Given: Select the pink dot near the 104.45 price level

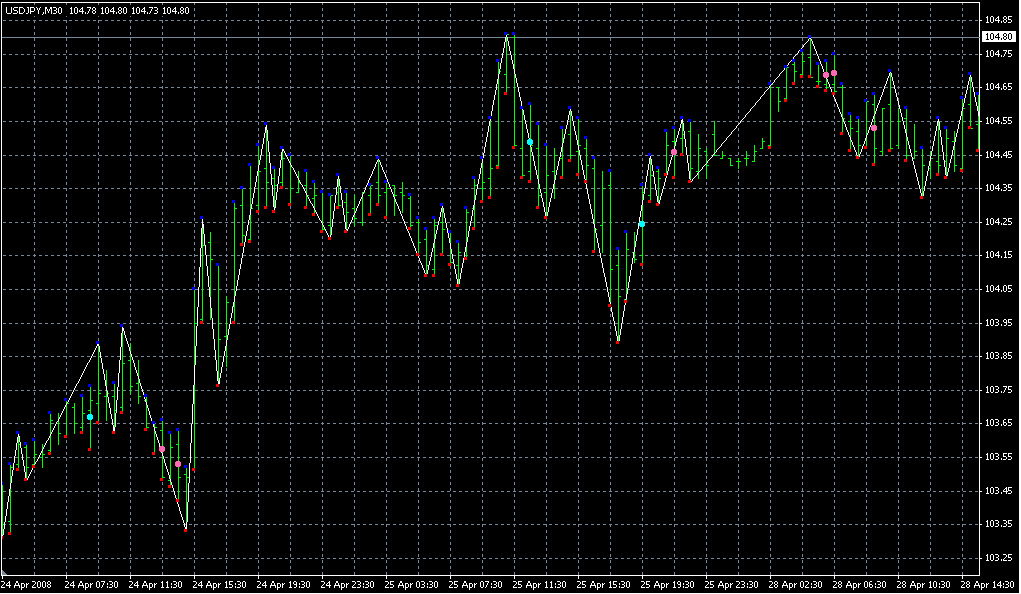Looking at the screenshot, I should pos(674,152).
